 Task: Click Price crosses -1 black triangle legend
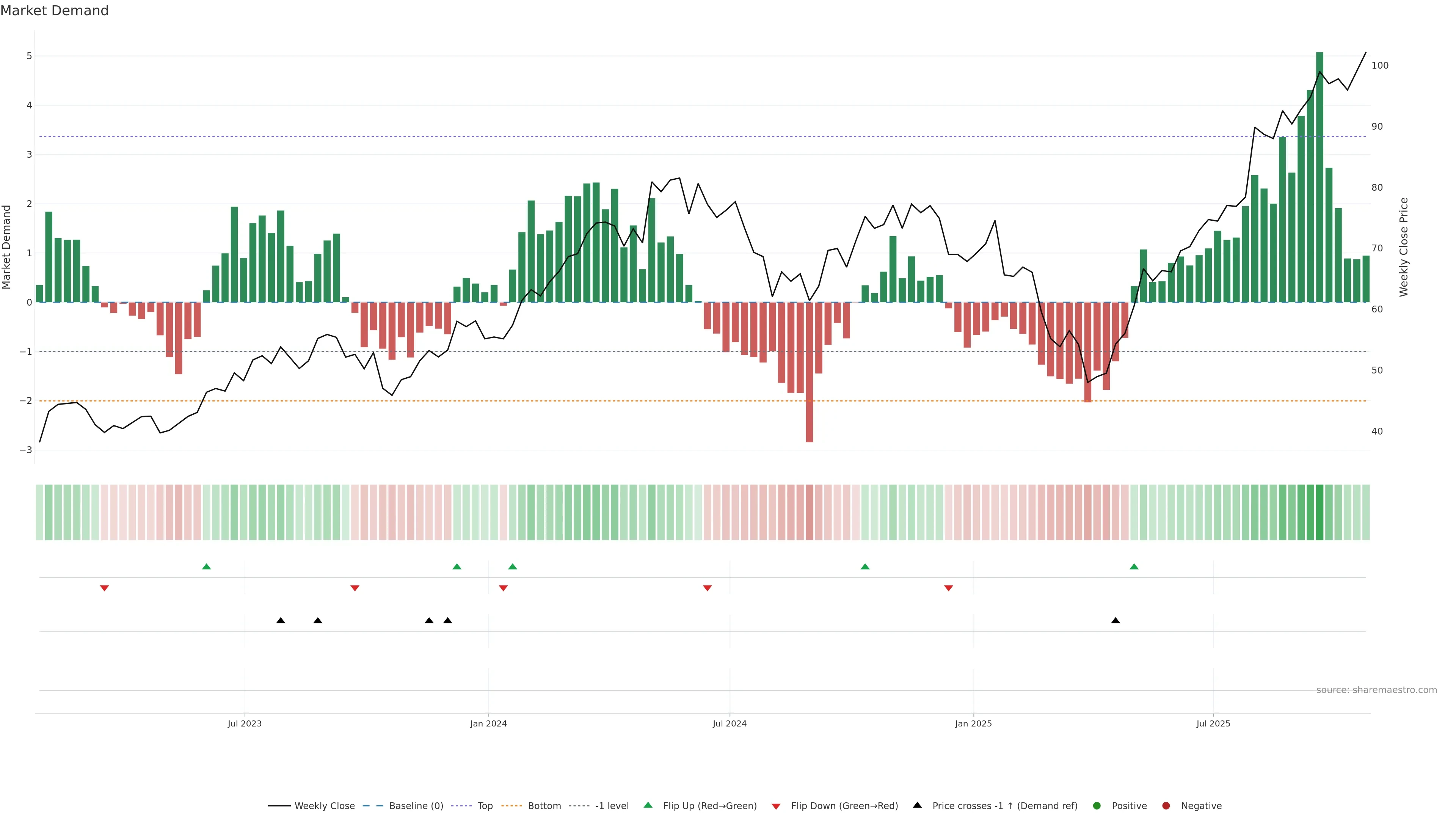(x=917, y=805)
